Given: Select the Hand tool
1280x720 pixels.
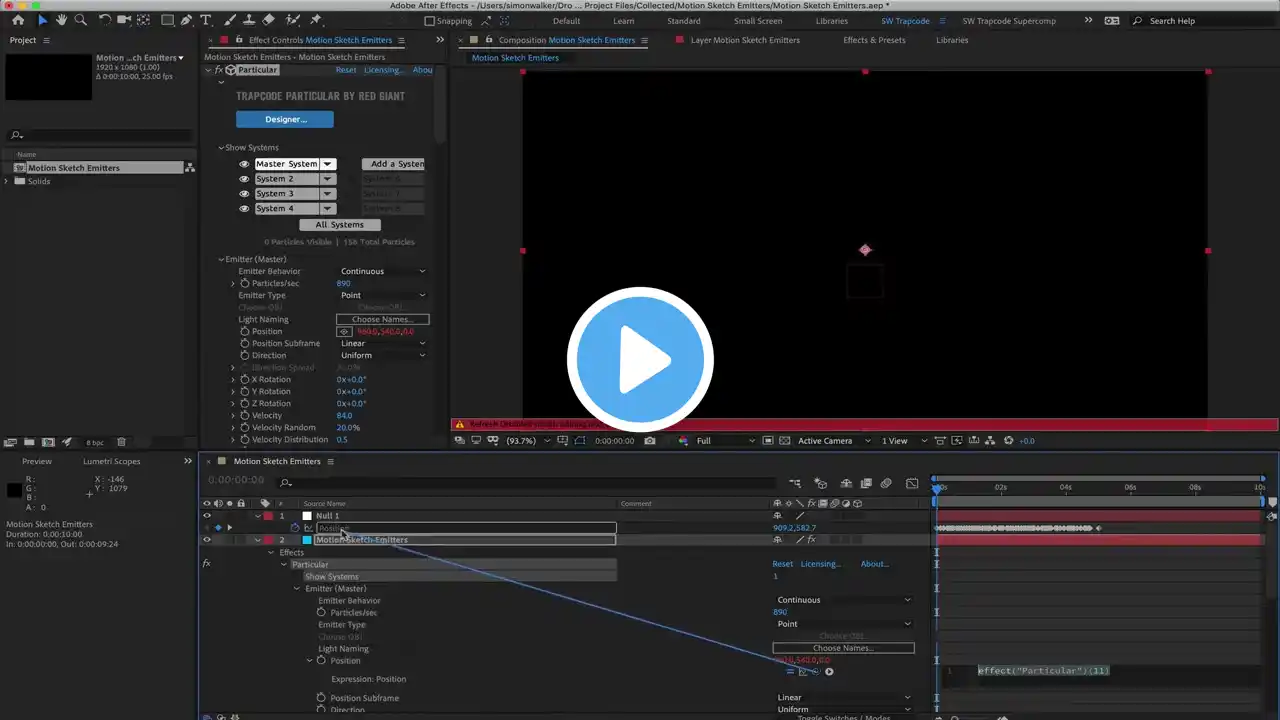Looking at the screenshot, I should [x=61, y=20].
